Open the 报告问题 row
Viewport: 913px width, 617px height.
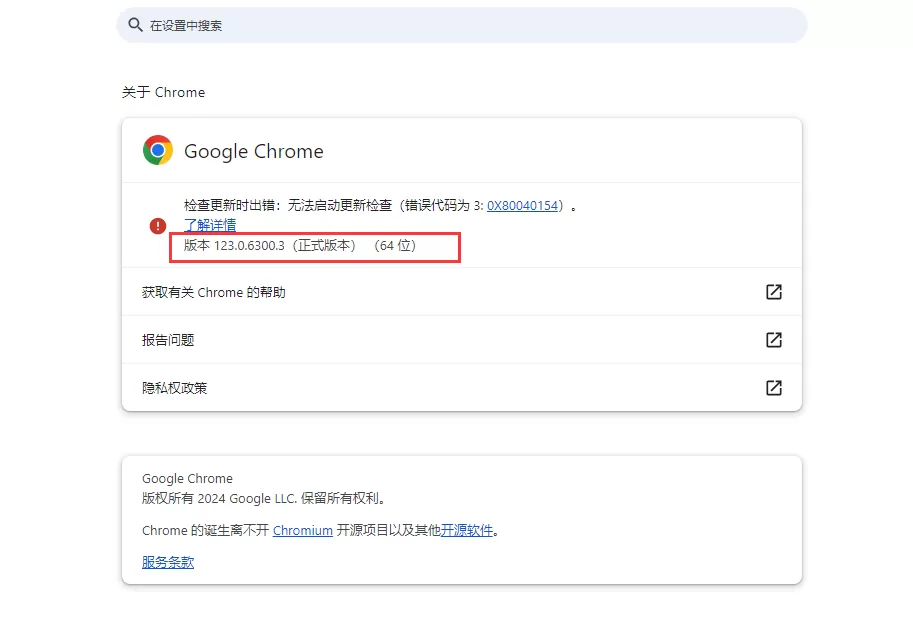462,340
